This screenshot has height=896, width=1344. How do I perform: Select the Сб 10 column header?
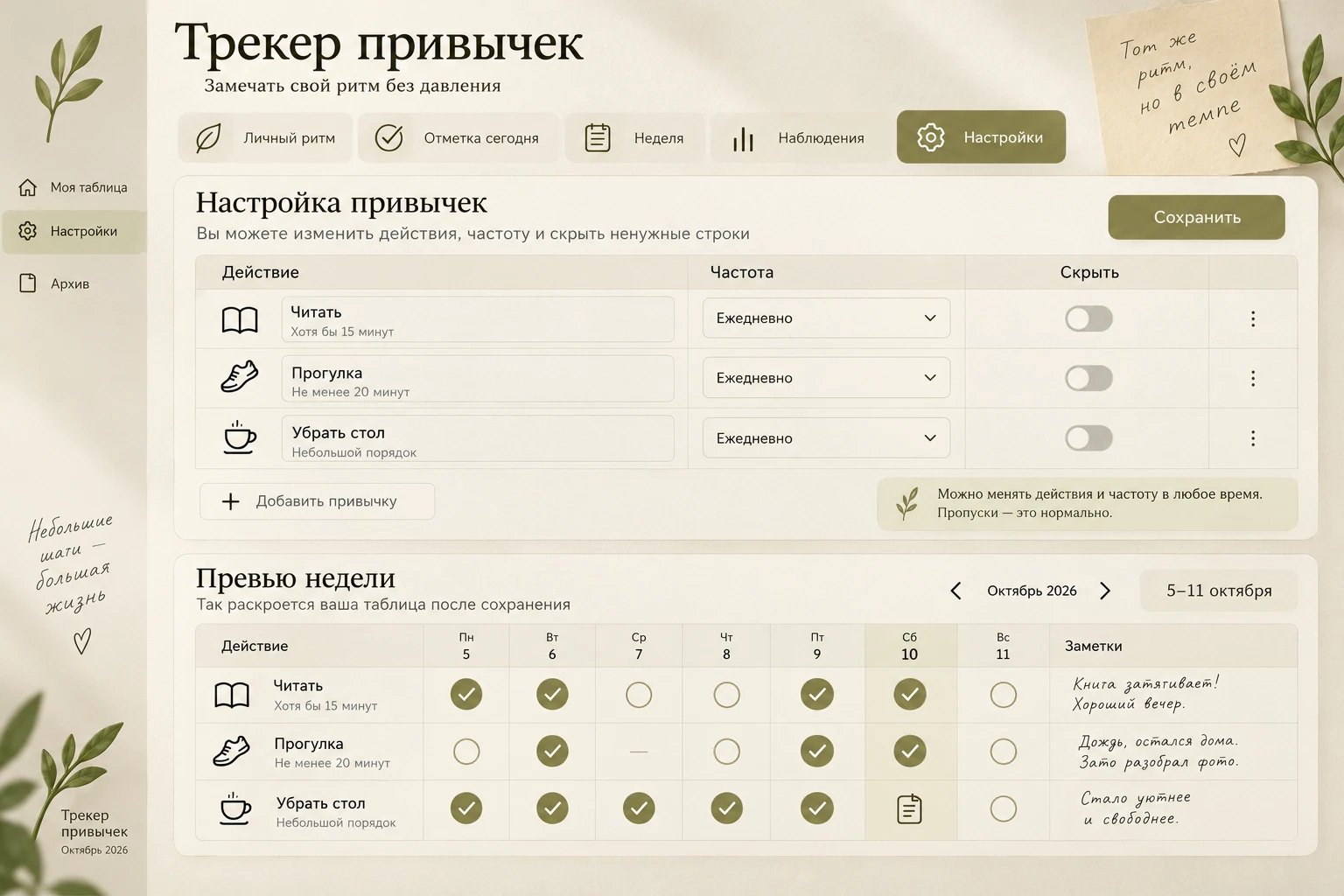910,646
